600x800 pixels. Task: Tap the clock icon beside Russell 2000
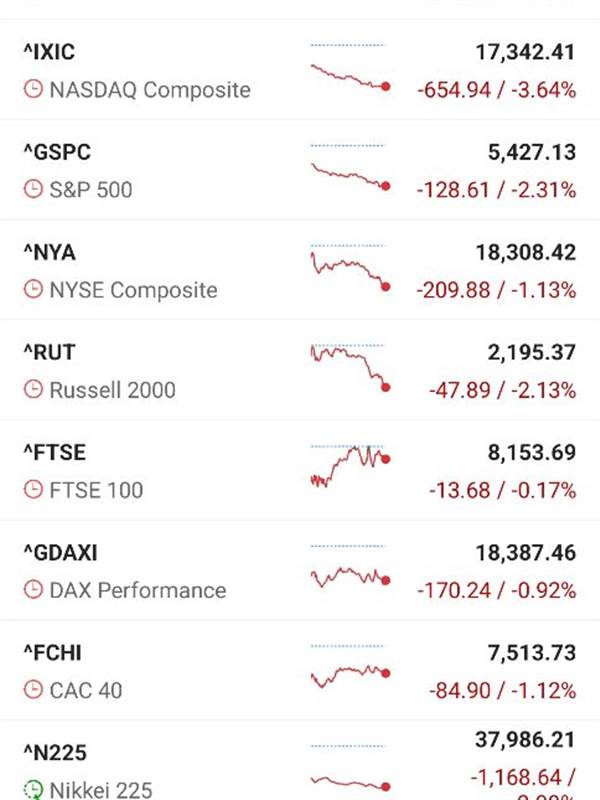(33, 390)
